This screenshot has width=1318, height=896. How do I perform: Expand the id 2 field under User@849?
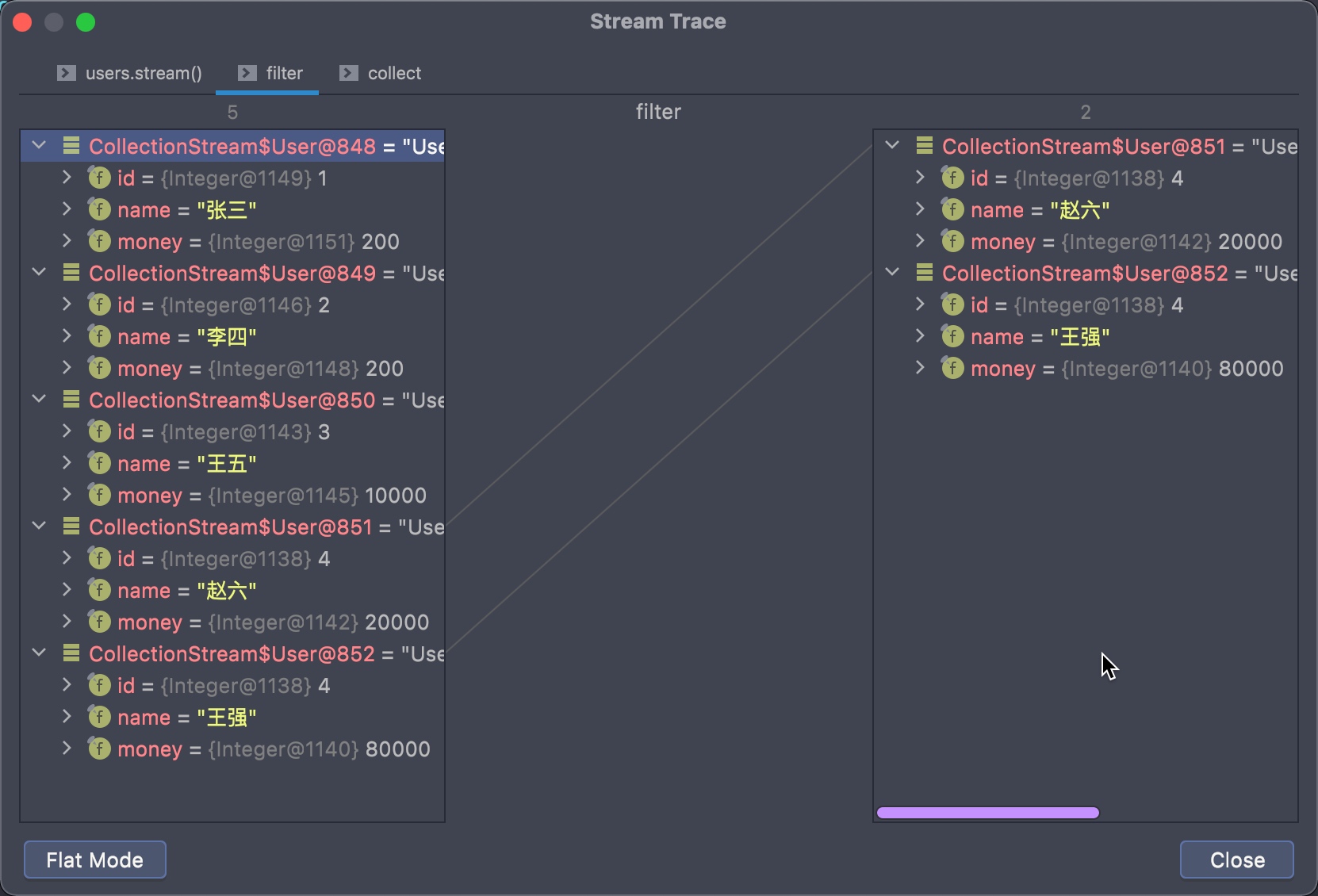pos(67,304)
